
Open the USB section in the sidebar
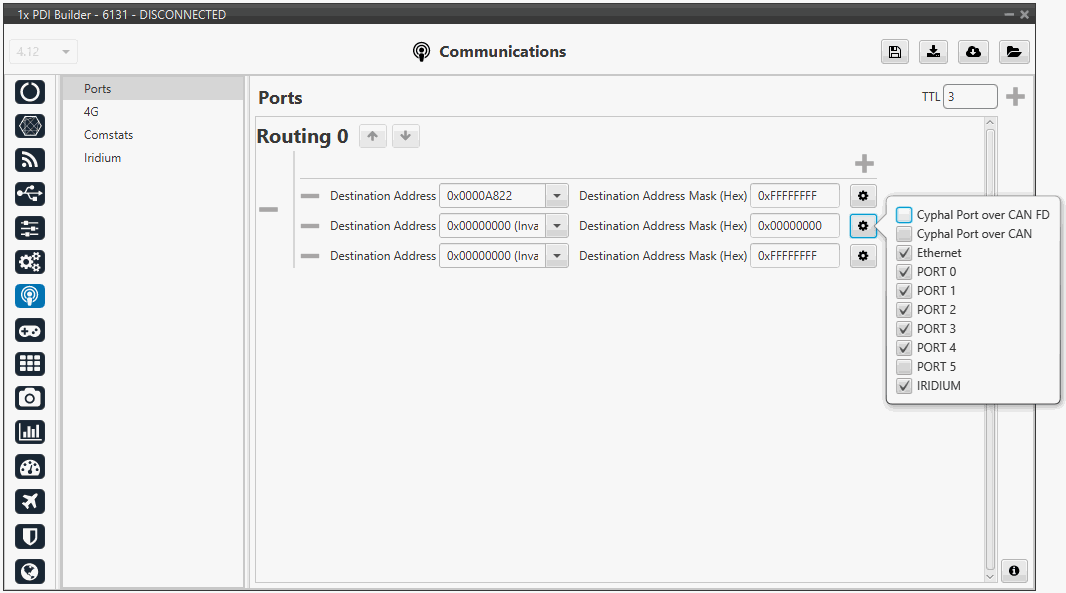click(x=30, y=194)
